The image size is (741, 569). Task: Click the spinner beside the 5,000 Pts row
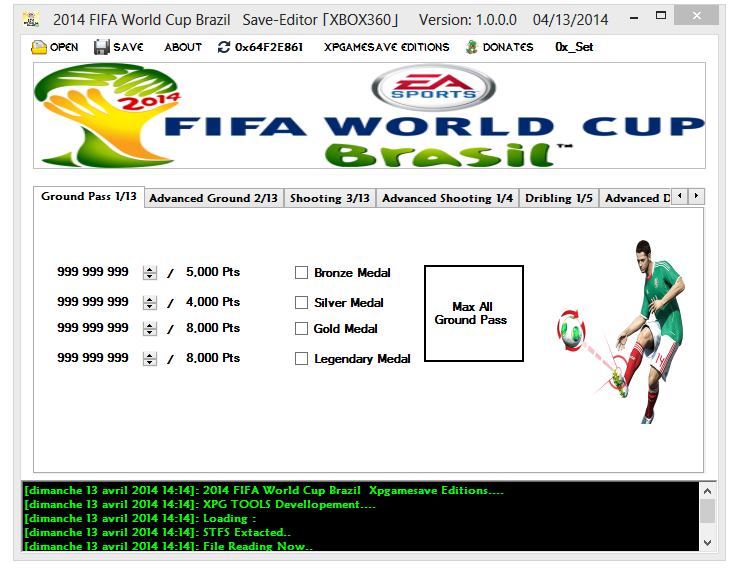point(150,273)
